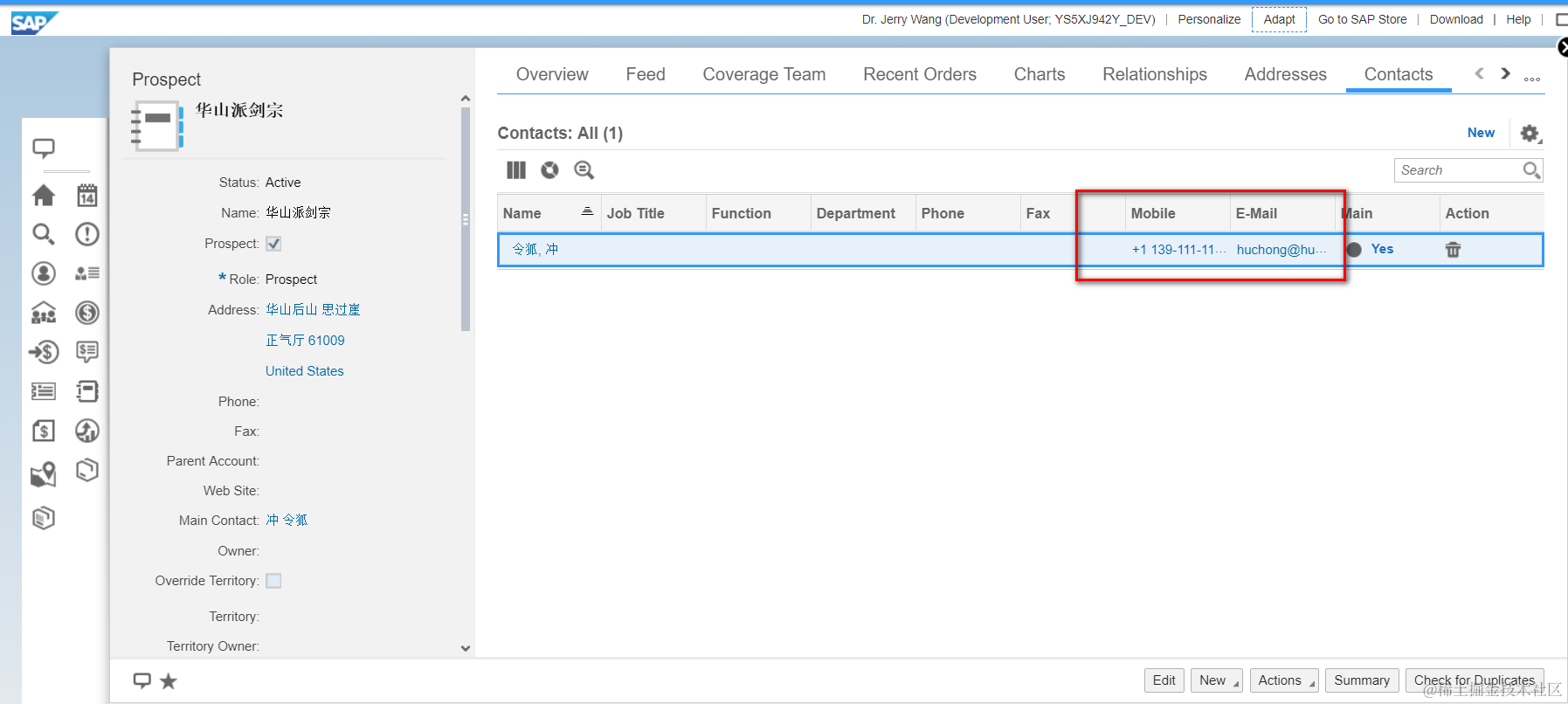Open the Addresses tab
Viewport: 1568px width, 704px height.
click(1286, 74)
